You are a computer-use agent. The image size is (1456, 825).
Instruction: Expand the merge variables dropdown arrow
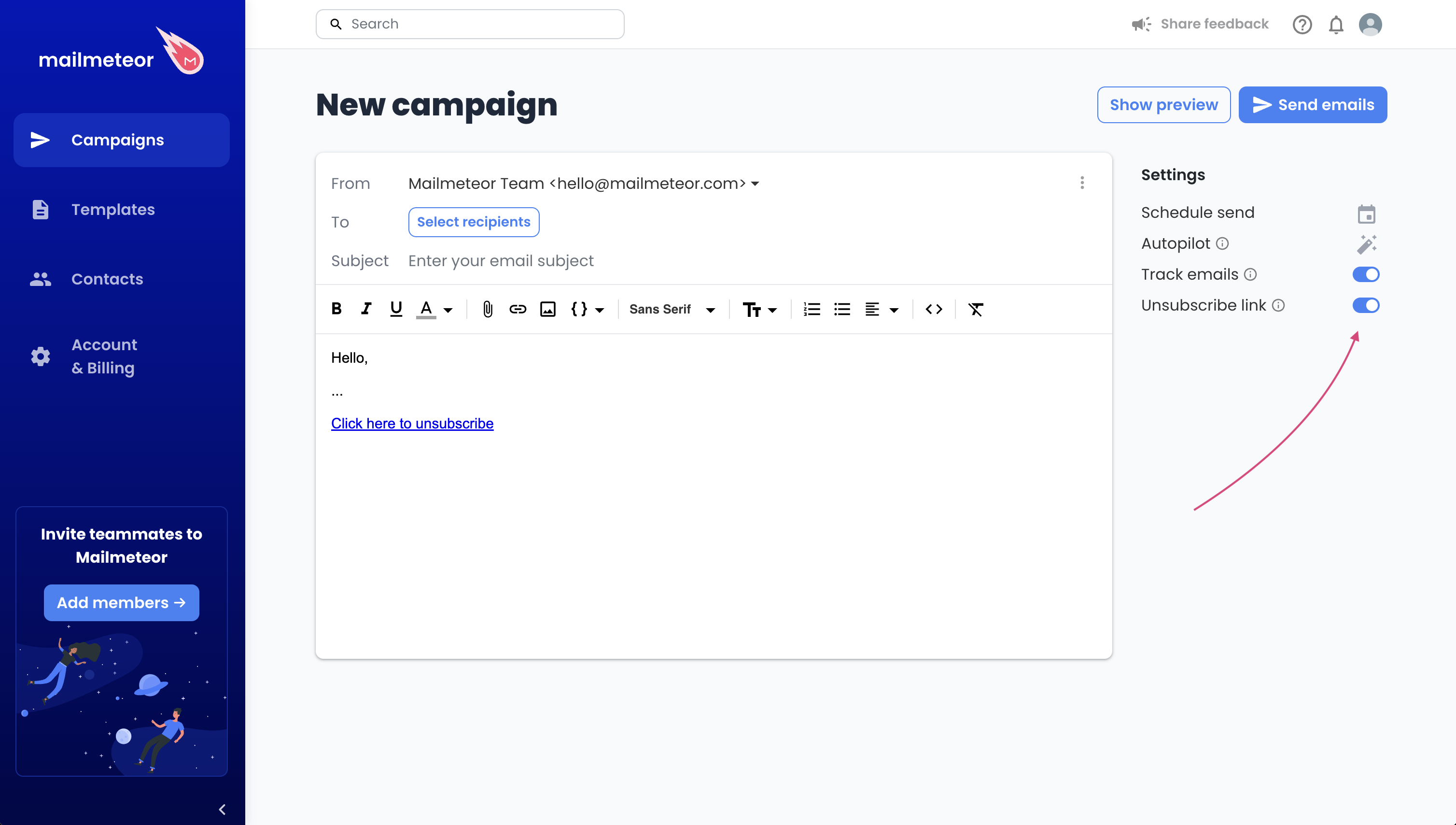[600, 310]
